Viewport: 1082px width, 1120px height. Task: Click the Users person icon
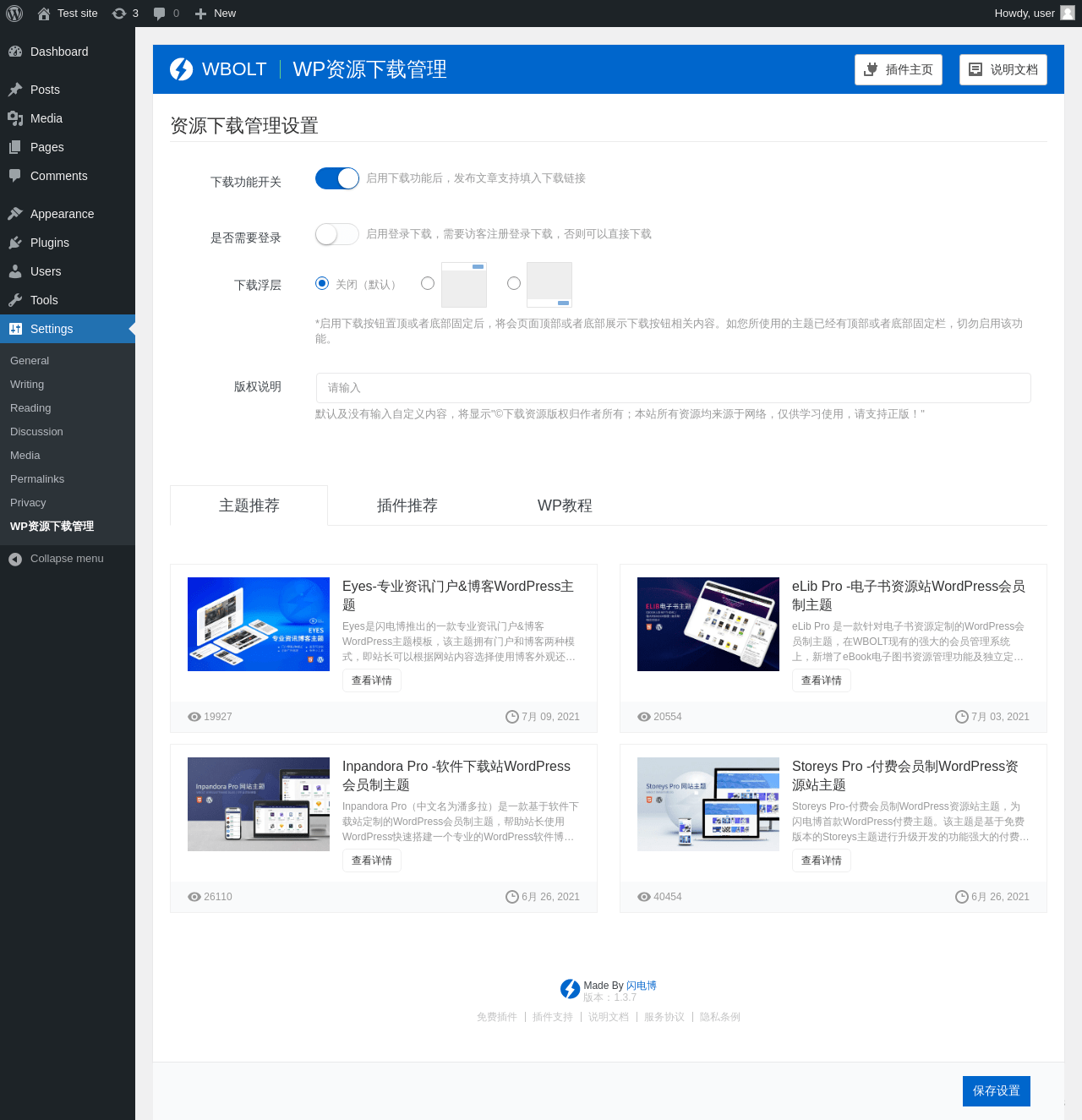pos(15,271)
